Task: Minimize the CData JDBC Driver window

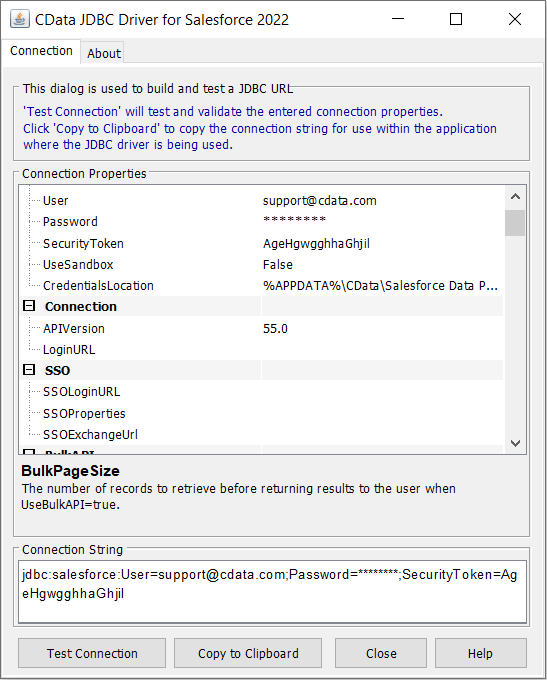Action: (398, 19)
